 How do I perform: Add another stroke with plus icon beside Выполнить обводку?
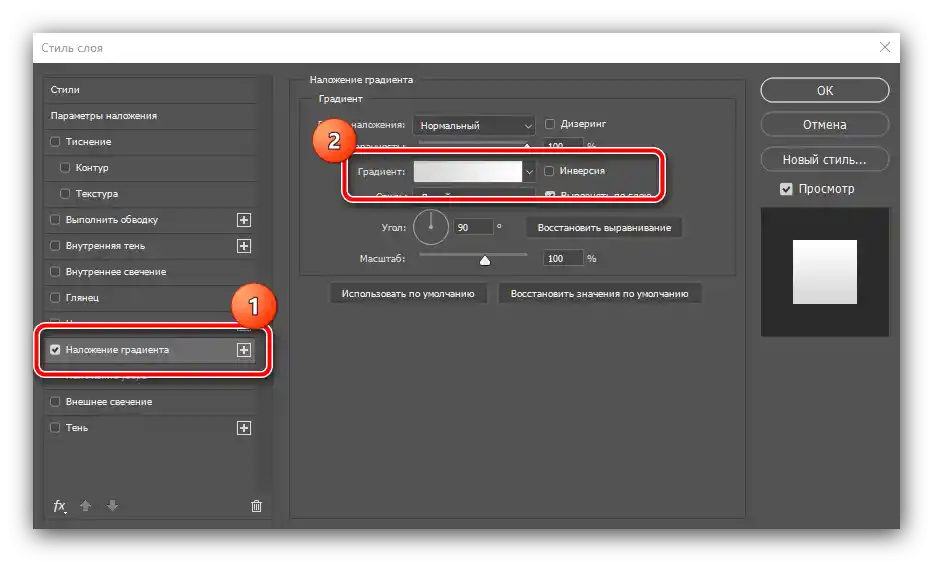[x=244, y=220]
